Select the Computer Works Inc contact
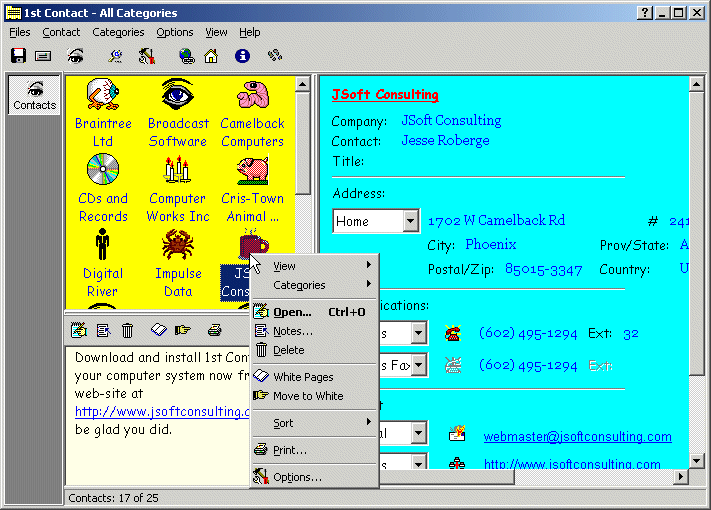 [x=178, y=188]
